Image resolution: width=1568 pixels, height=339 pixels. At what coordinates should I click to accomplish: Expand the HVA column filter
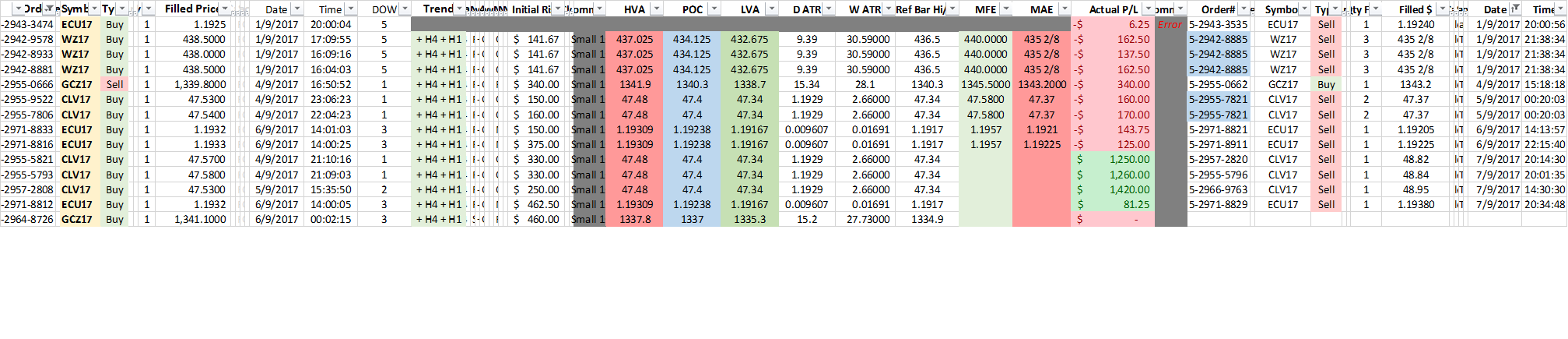click(657, 9)
